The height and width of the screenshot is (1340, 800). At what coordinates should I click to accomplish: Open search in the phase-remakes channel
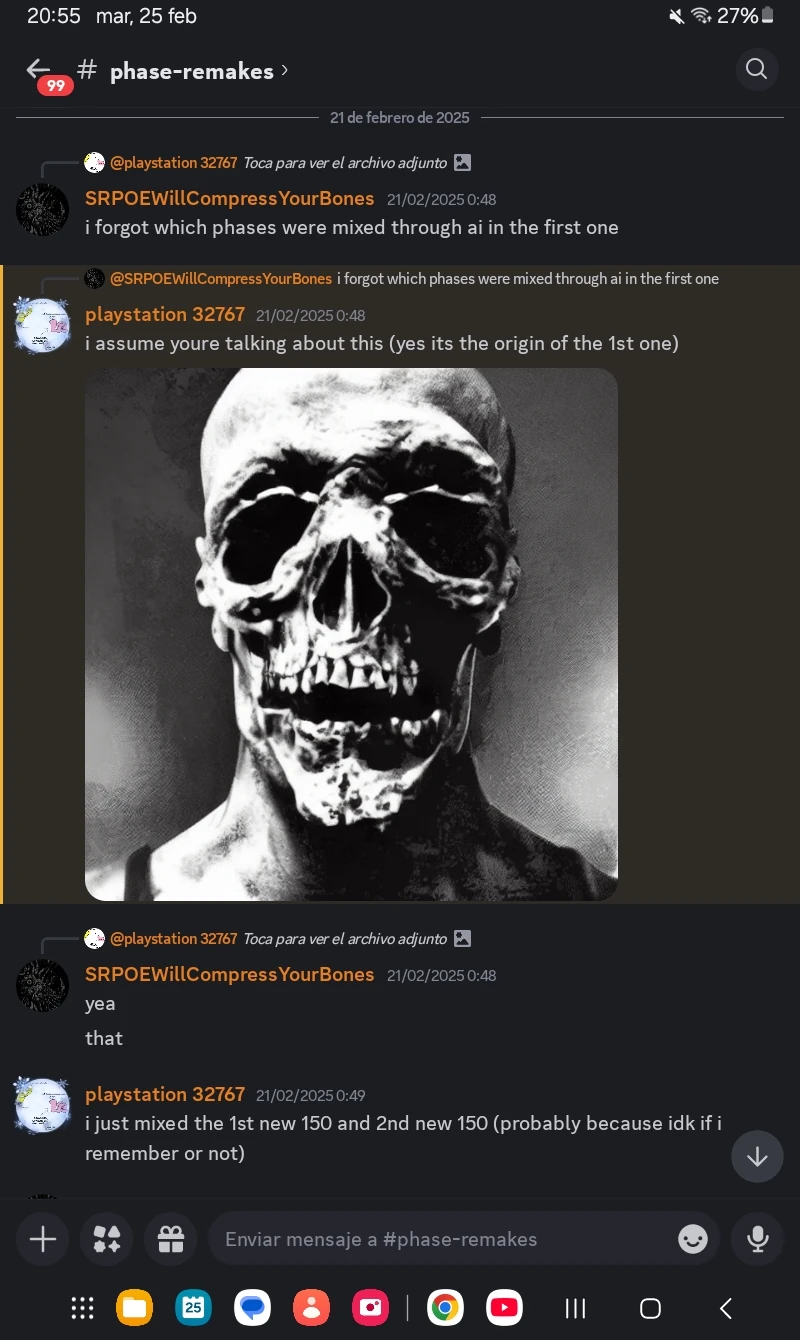pos(756,69)
